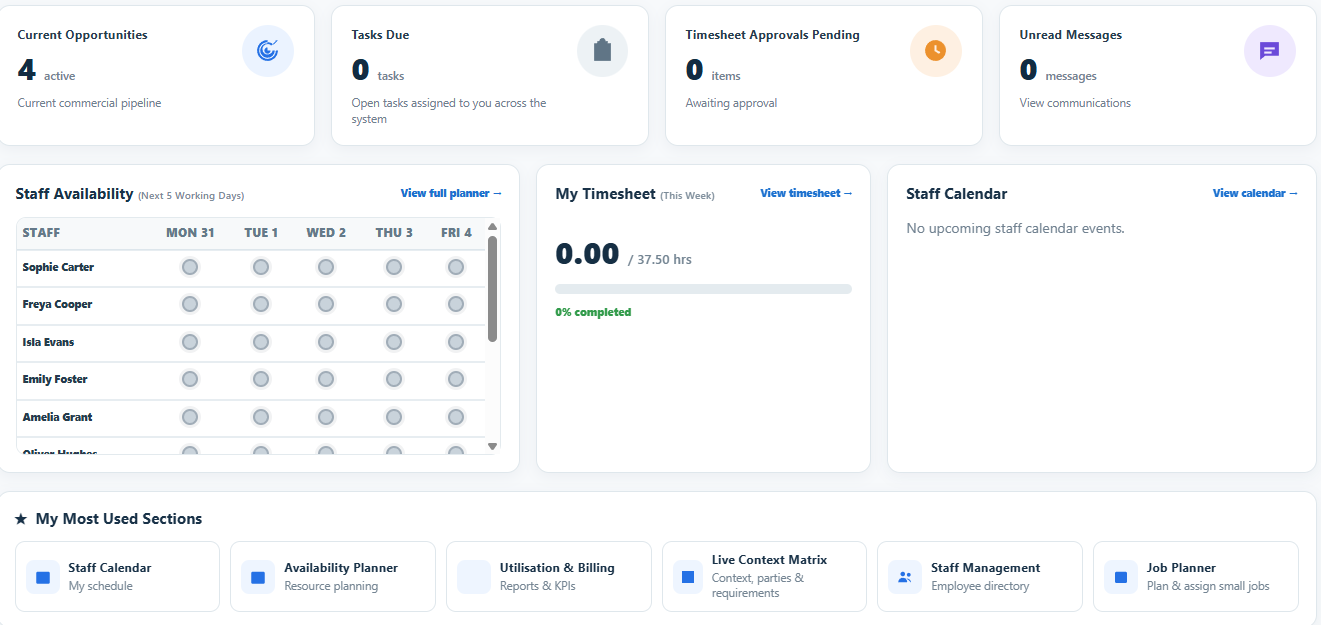Toggle Isla Evans' WED 2 availability circle
Viewport: 1321px width, 625px height.
coord(326,342)
